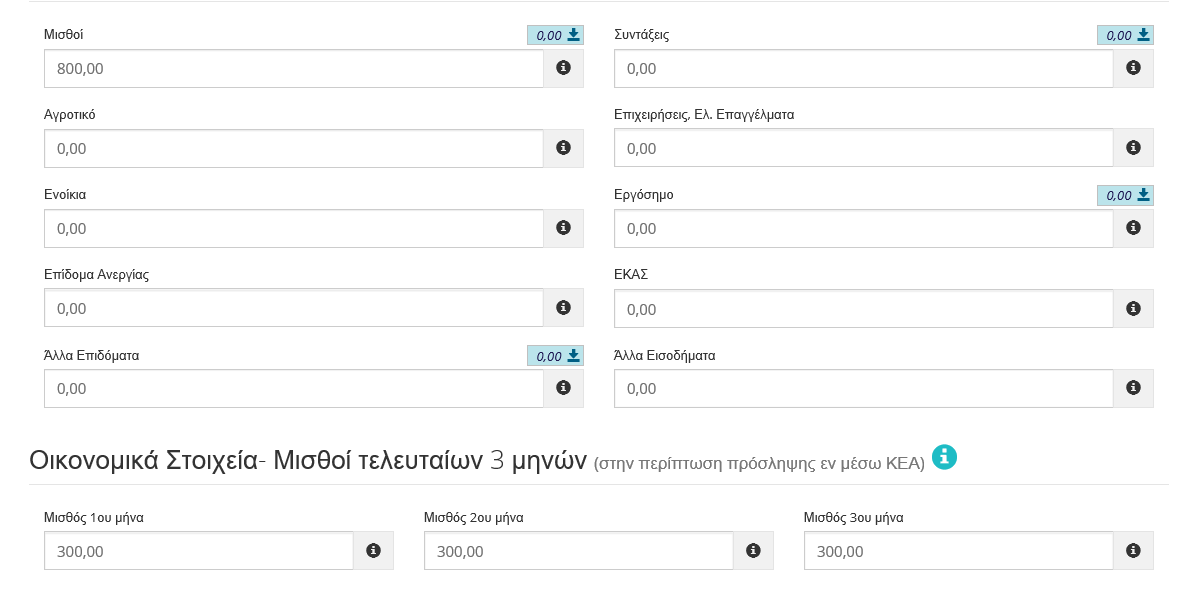Click the info icon beside Συντάξεις field

coord(1133,68)
